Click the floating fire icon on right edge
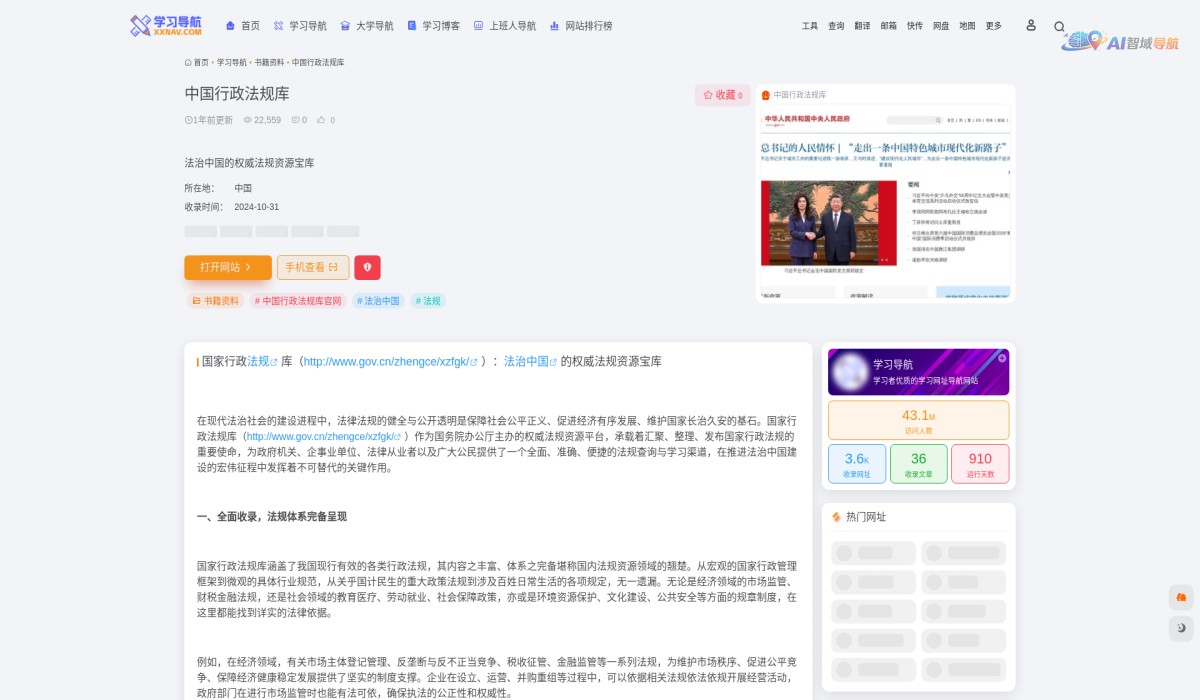This screenshot has width=1200, height=700. pos(1180,597)
